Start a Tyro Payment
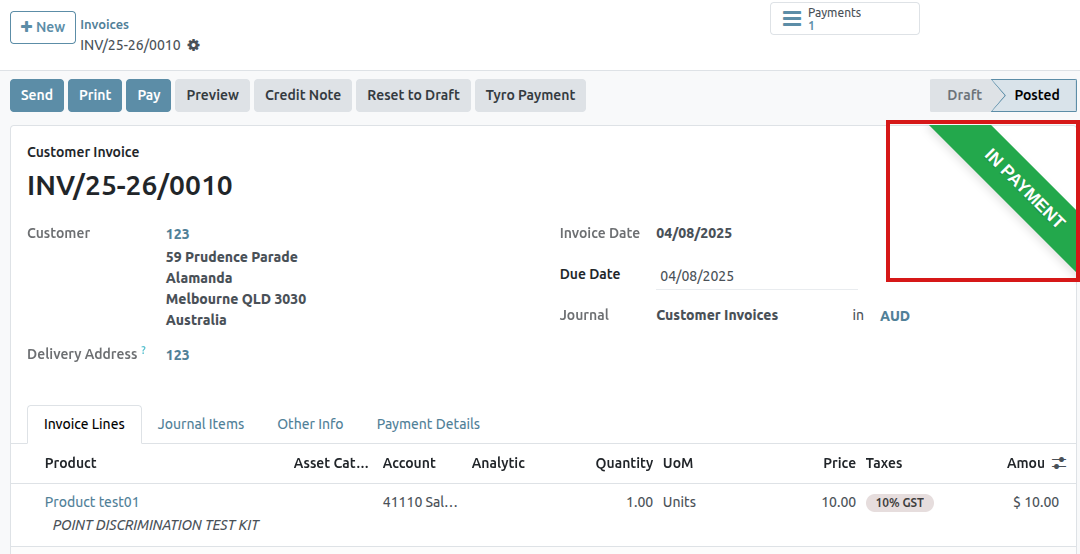 530,95
